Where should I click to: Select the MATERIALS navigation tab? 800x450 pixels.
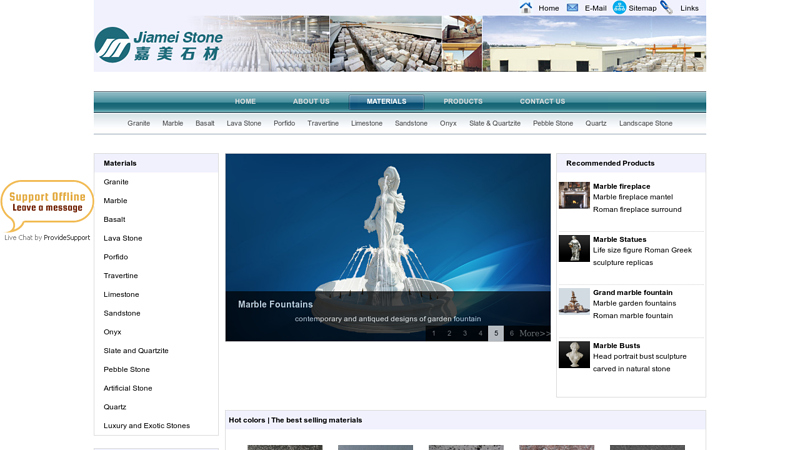[x=386, y=102]
